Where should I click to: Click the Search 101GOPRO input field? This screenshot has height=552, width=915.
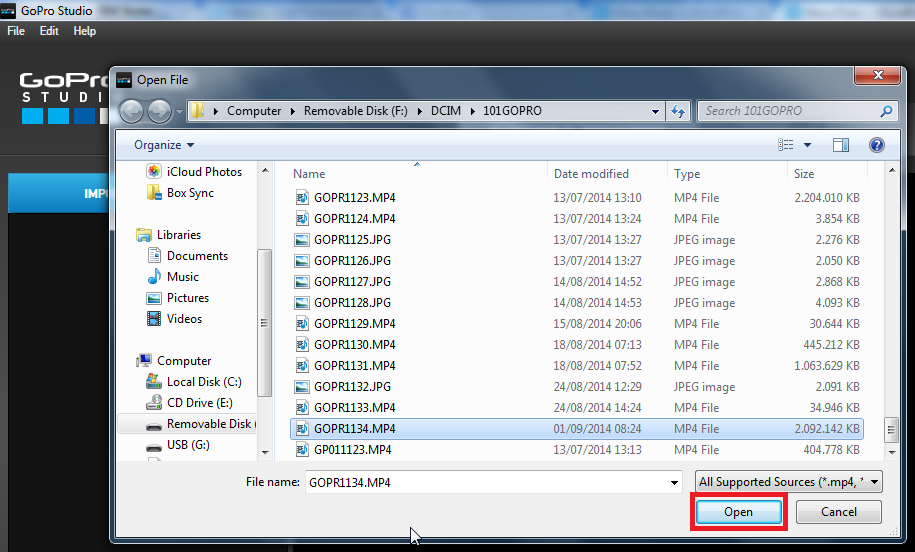785,111
